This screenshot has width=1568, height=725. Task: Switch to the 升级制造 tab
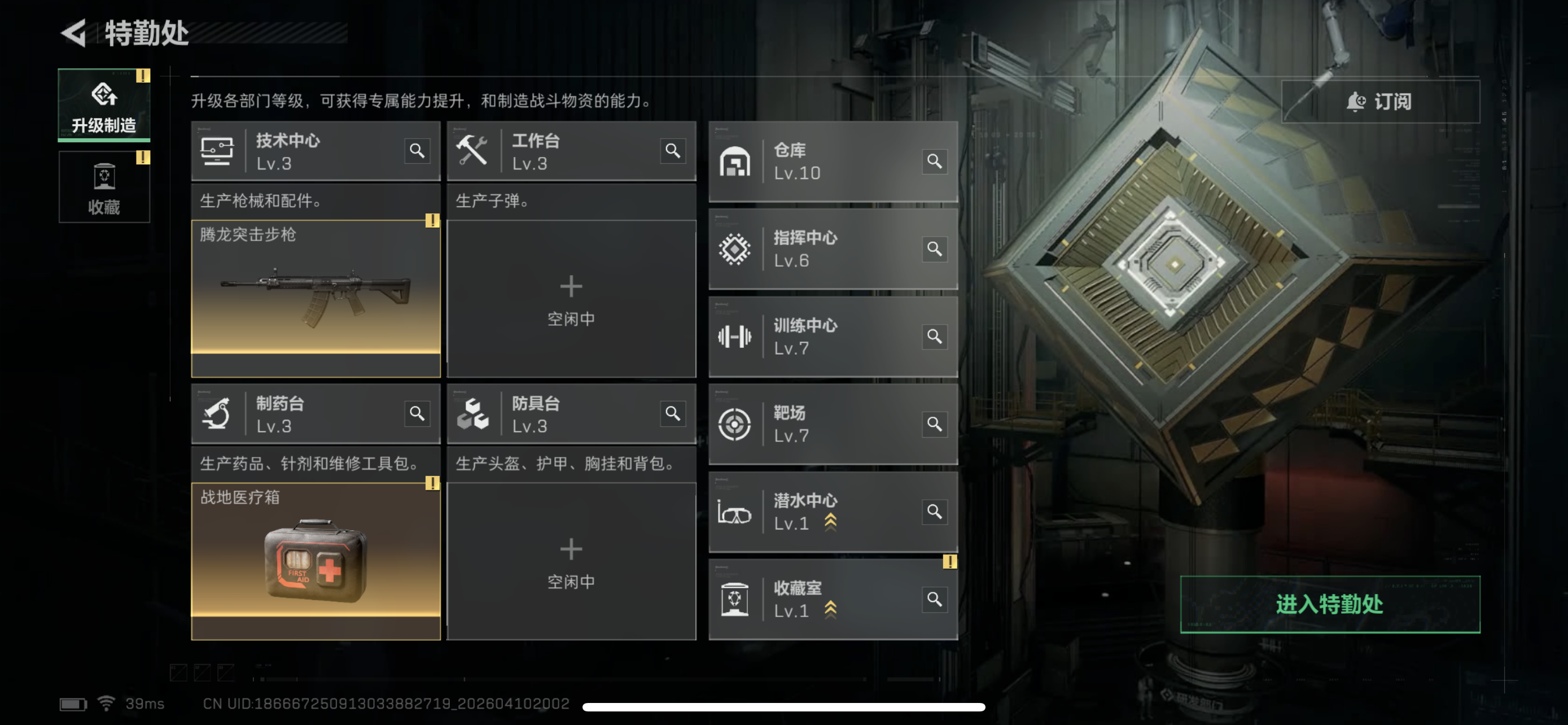click(x=104, y=104)
